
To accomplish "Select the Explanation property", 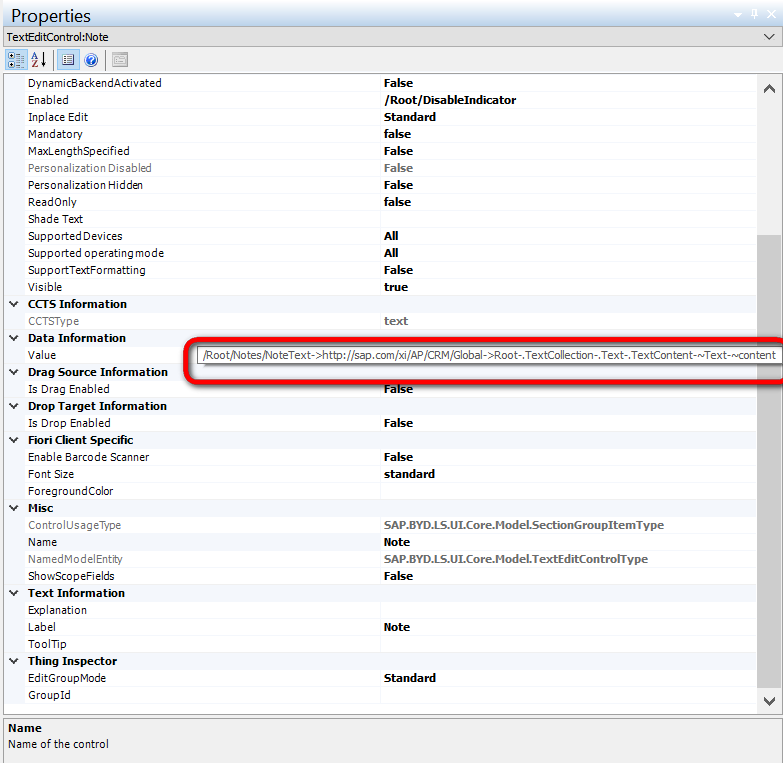I will [57, 610].
